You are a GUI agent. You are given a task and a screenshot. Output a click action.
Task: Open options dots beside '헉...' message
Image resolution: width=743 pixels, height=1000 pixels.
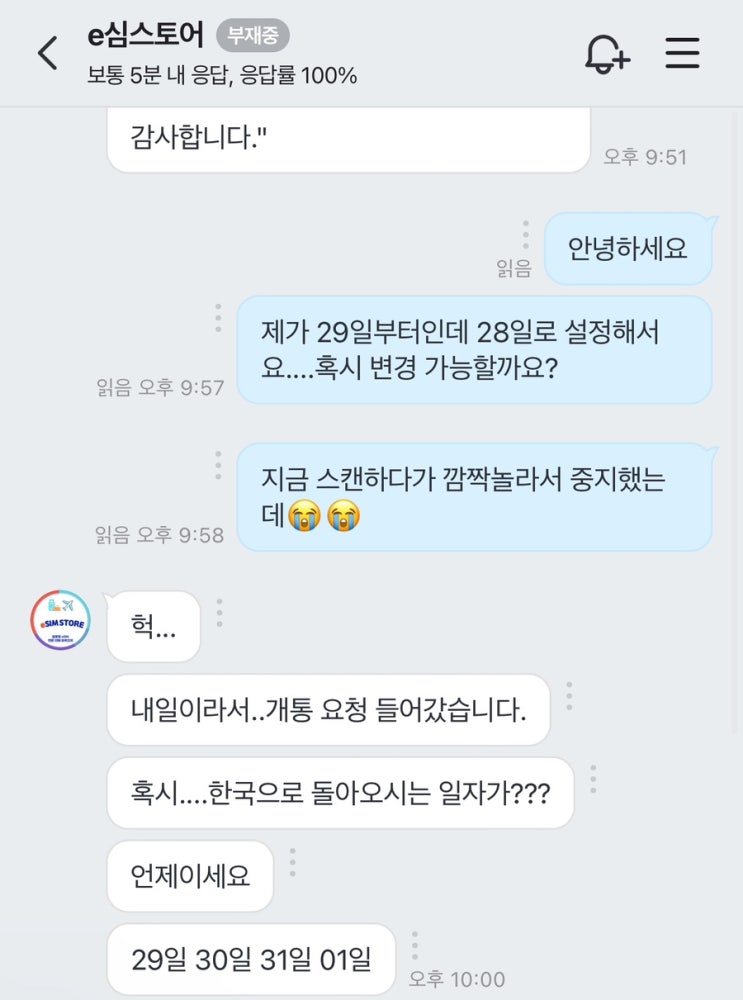(220, 612)
